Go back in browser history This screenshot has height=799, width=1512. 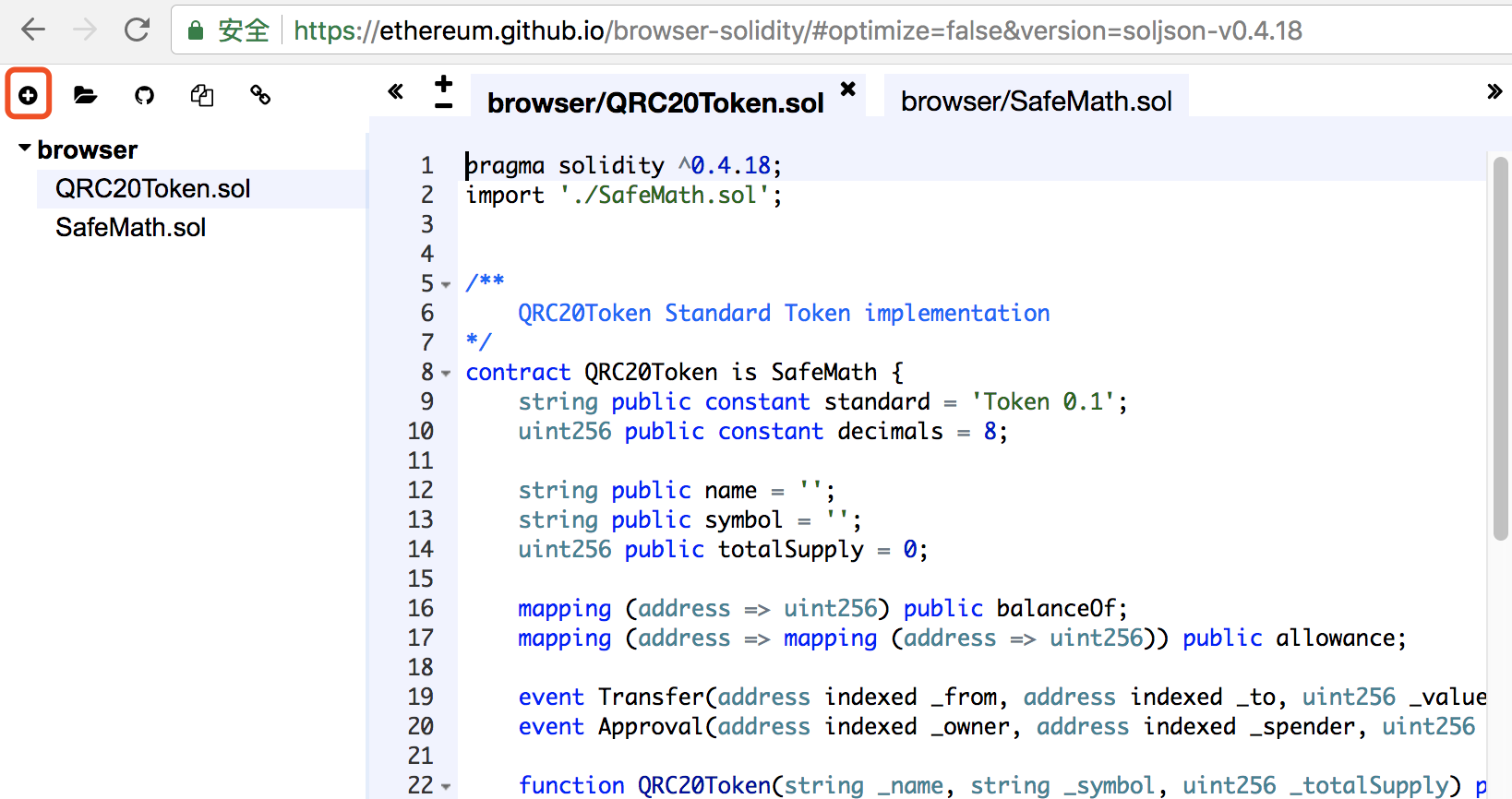pyautogui.click(x=33, y=30)
